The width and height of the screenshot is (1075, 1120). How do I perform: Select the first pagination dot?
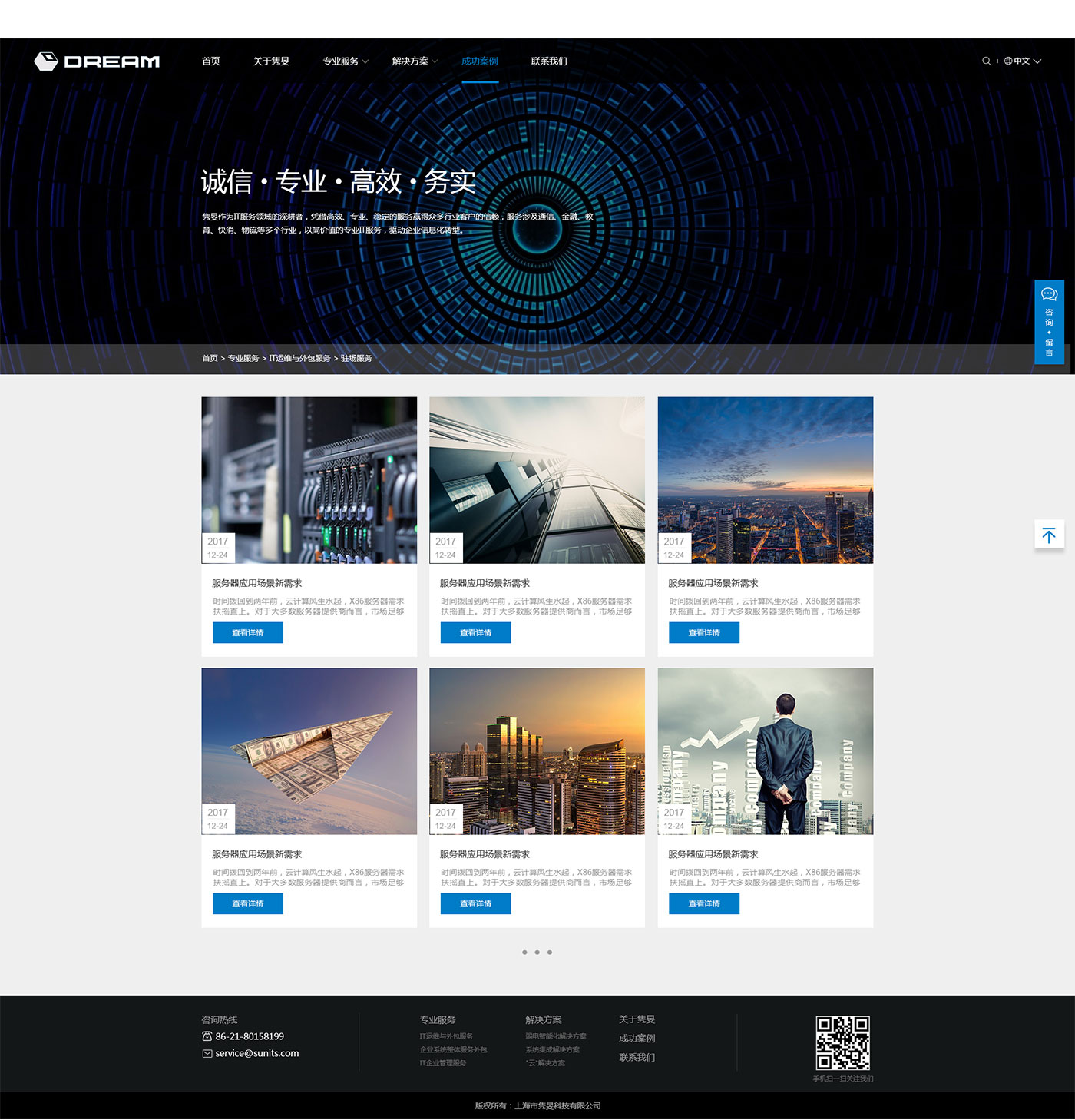click(x=524, y=953)
